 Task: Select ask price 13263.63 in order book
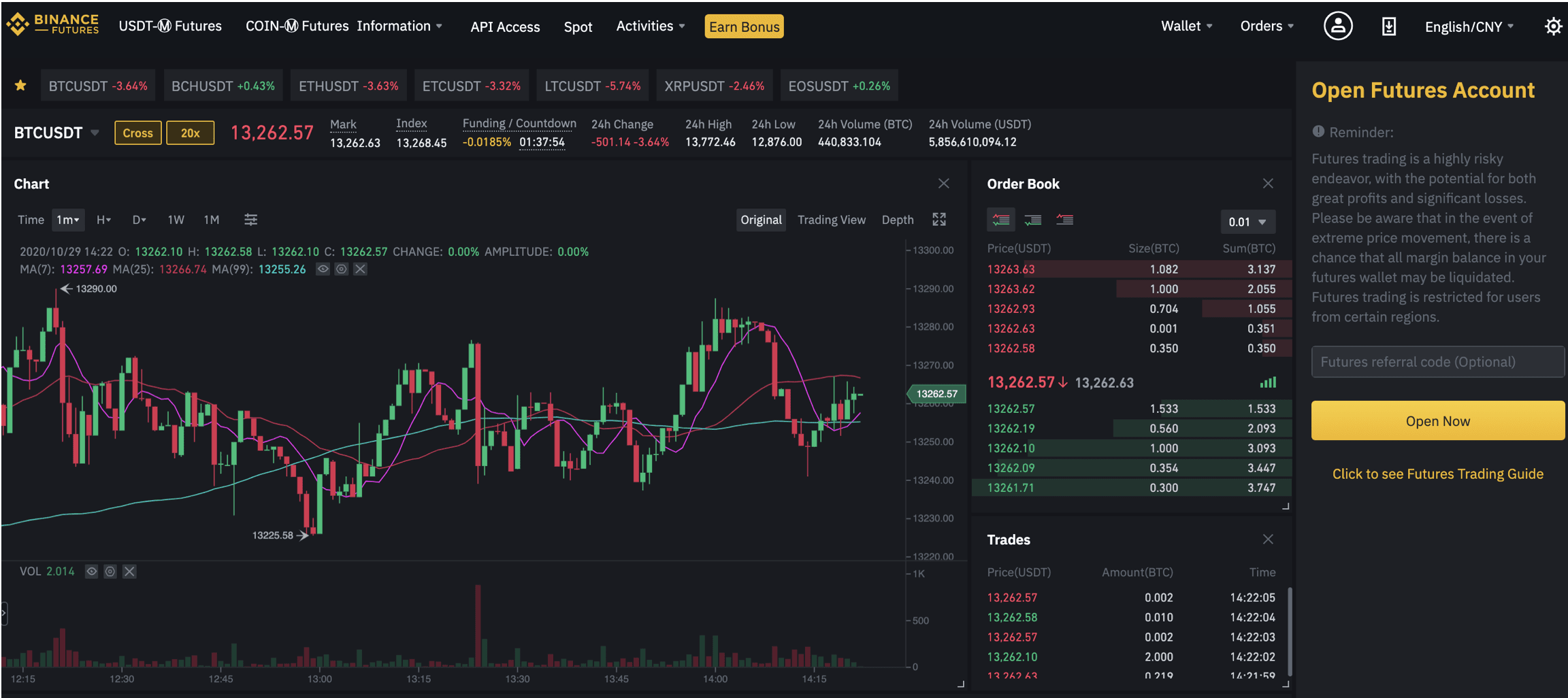pos(1011,269)
